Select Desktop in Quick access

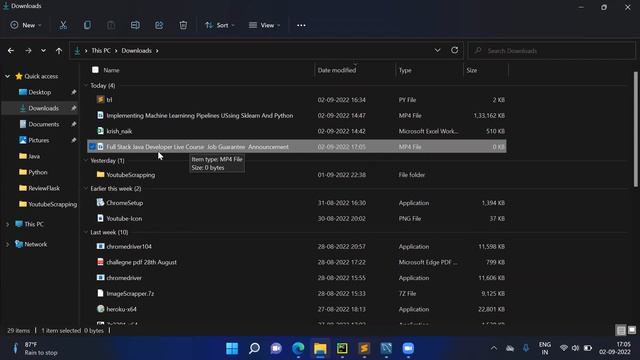[x=40, y=92]
